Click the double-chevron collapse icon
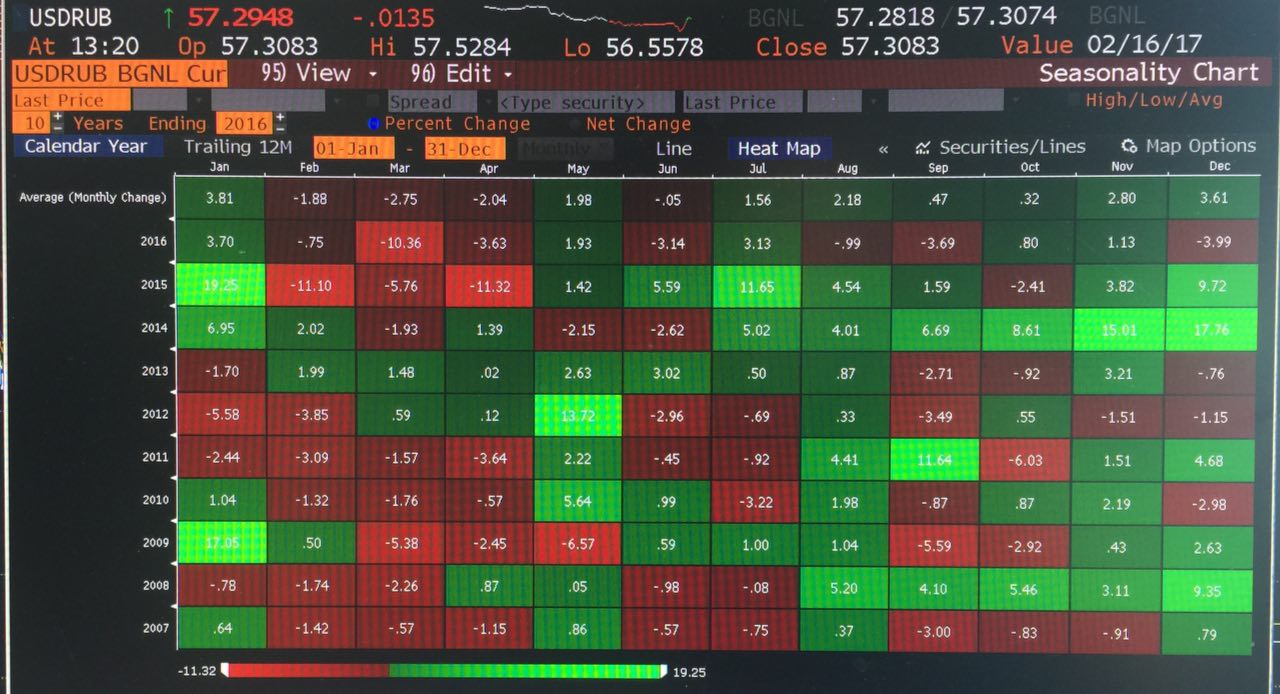Screen dimensions: 1280x694 pyautogui.click(x=884, y=149)
